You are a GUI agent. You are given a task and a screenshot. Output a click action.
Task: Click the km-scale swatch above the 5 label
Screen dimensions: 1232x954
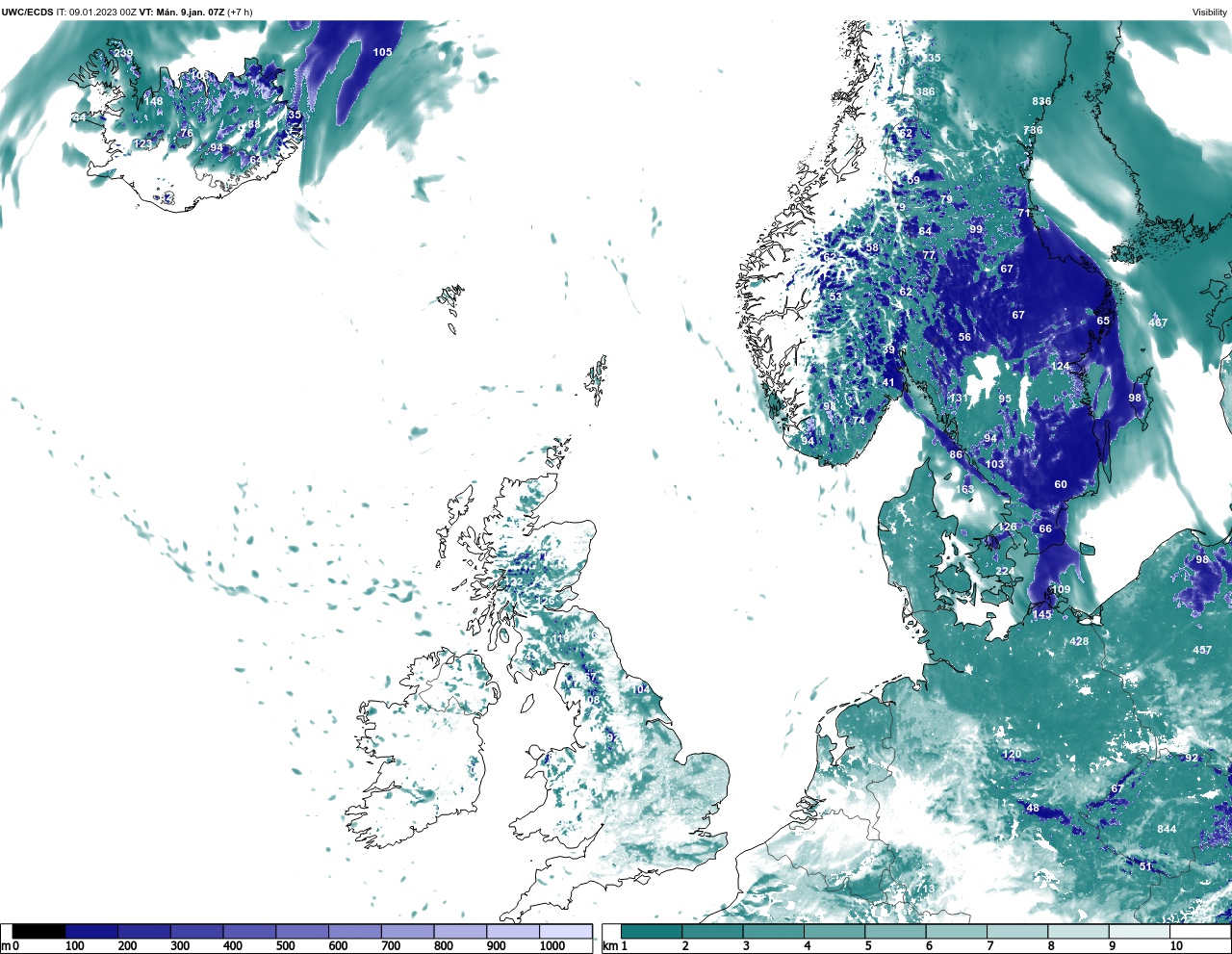coord(896,931)
